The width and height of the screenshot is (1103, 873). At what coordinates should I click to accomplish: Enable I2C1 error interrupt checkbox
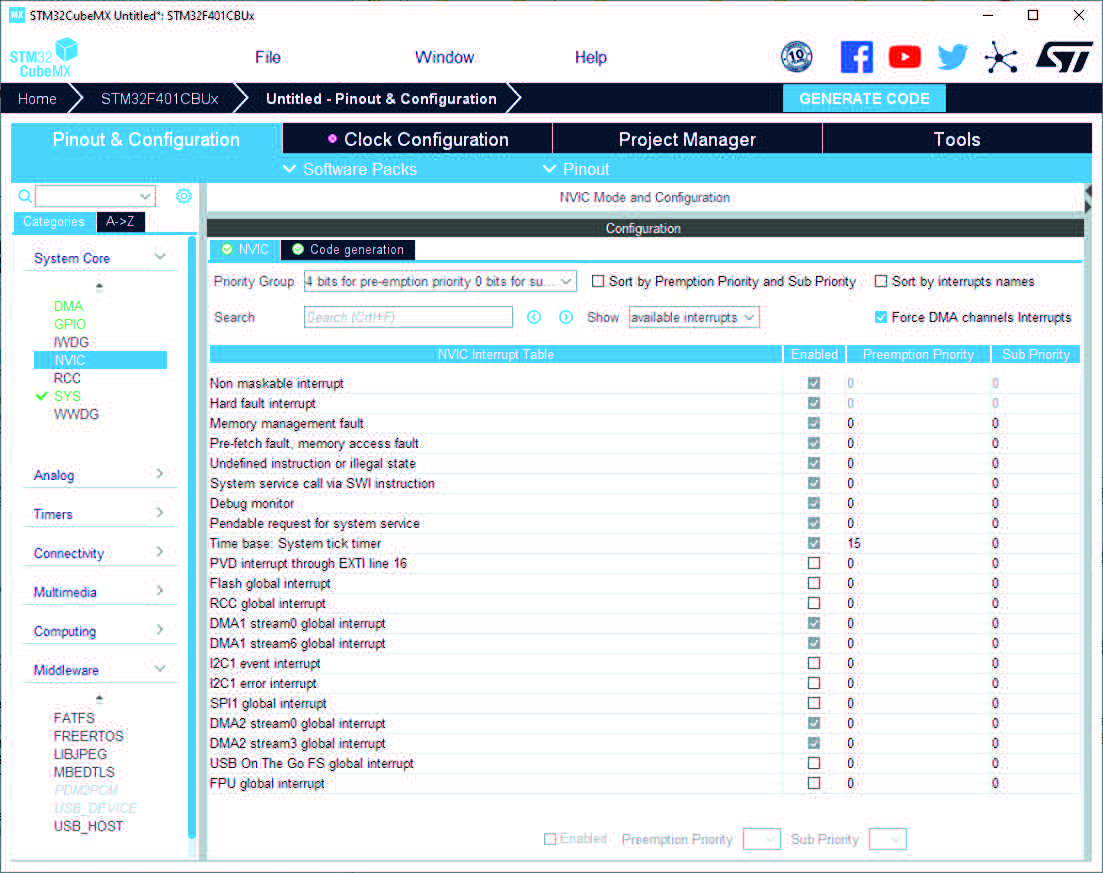(814, 683)
